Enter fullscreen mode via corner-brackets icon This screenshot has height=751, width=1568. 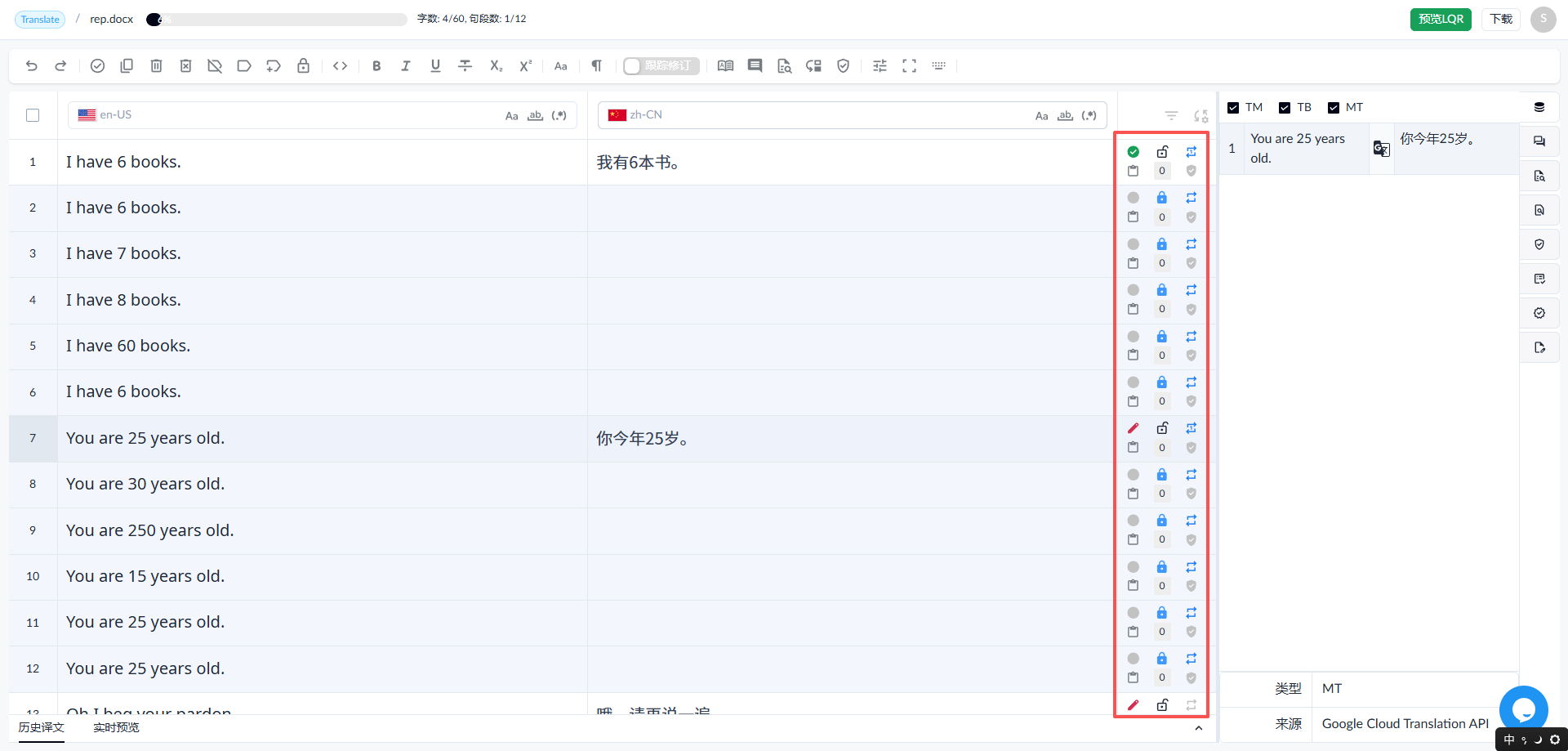pos(909,66)
